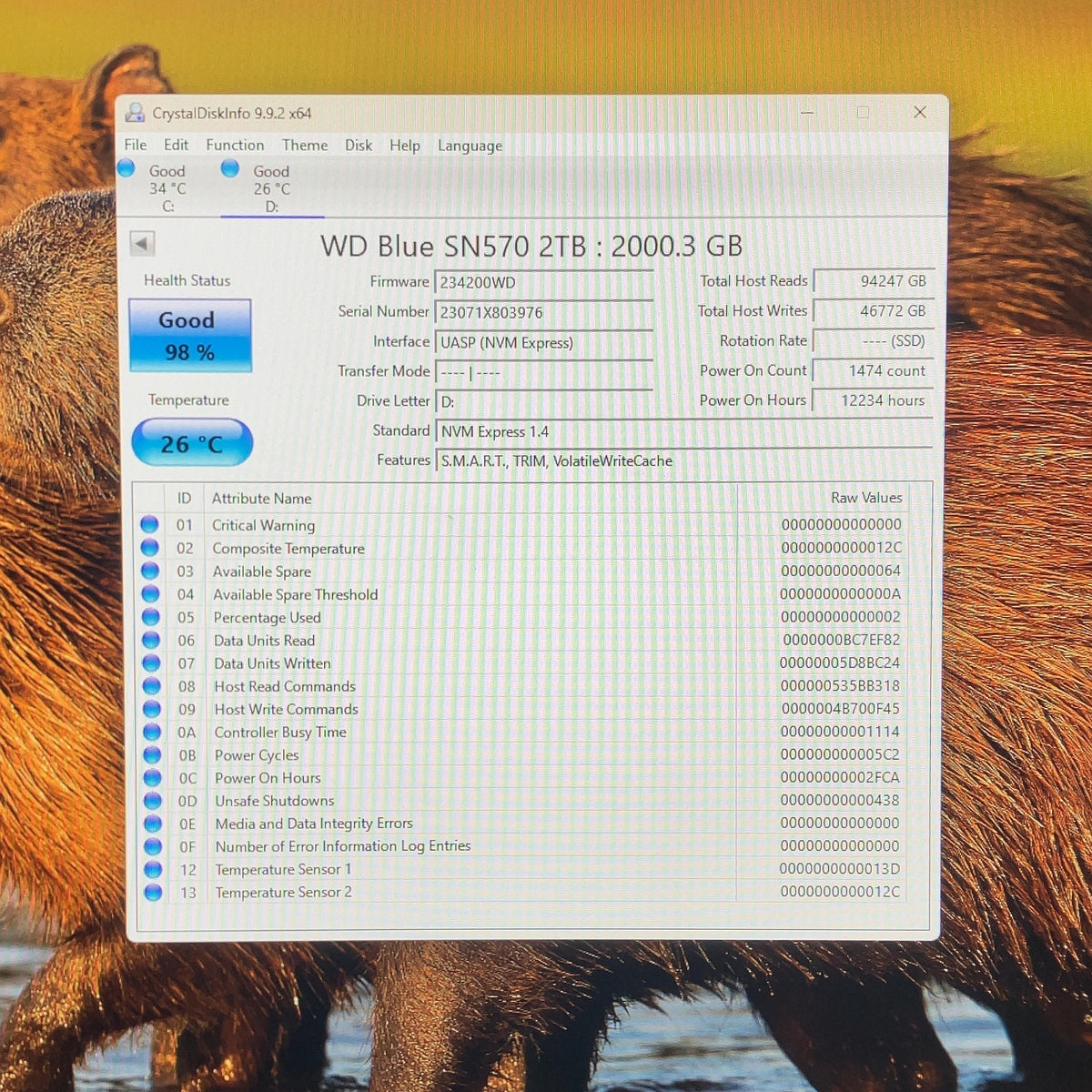The width and height of the screenshot is (1092, 1092).
Task: Select the D: drive tab at 26 °C
Action: point(271,188)
